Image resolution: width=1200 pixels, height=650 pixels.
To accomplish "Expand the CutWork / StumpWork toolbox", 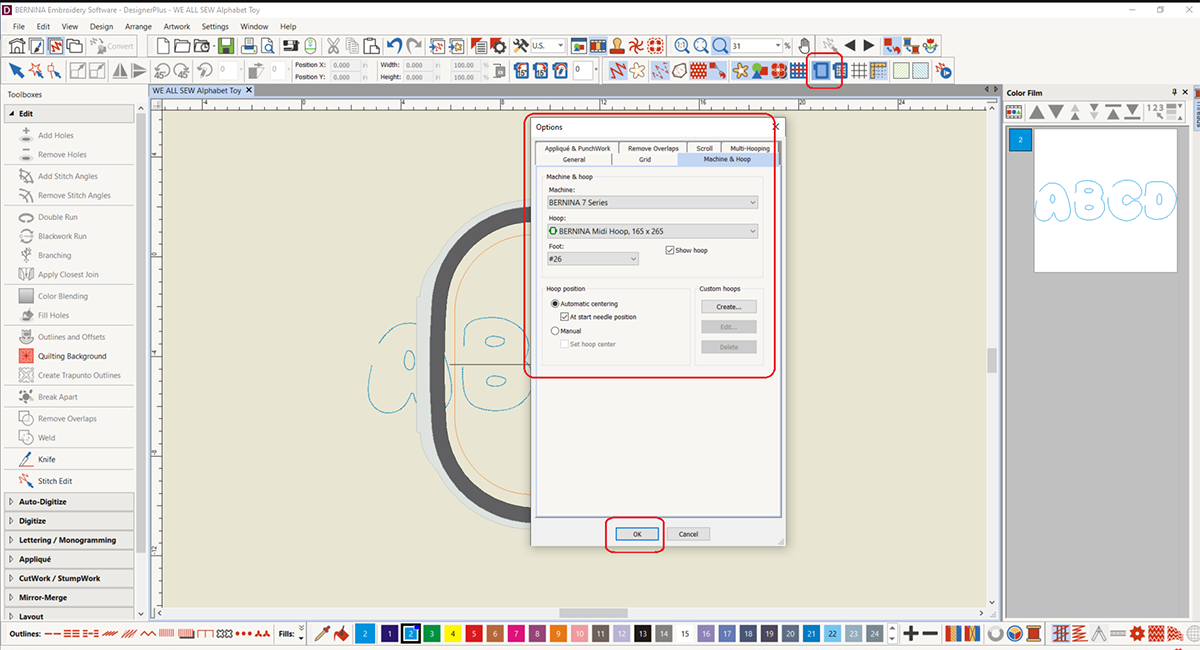I will click(68, 578).
